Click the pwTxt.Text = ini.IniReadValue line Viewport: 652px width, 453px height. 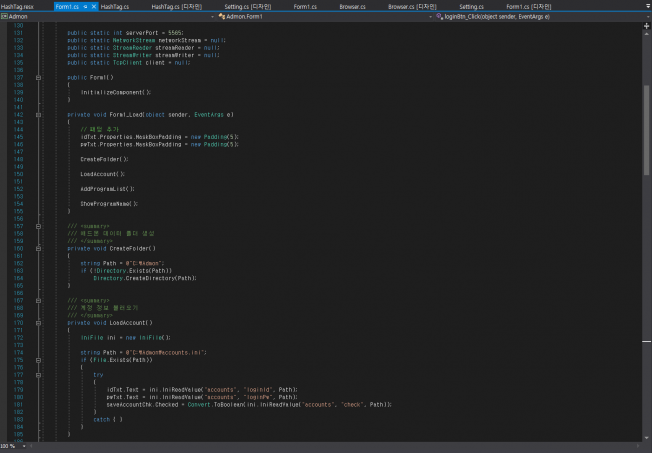[x=202, y=397]
